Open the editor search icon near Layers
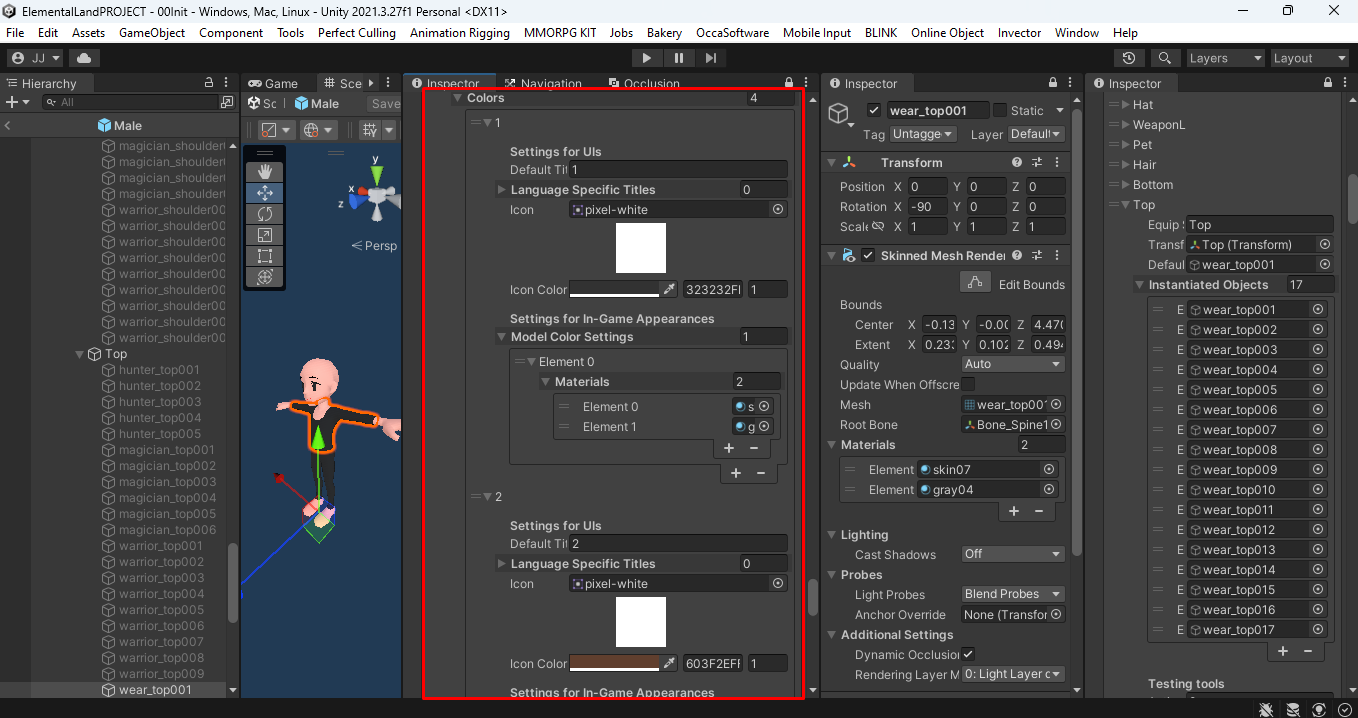 (x=1166, y=57)
